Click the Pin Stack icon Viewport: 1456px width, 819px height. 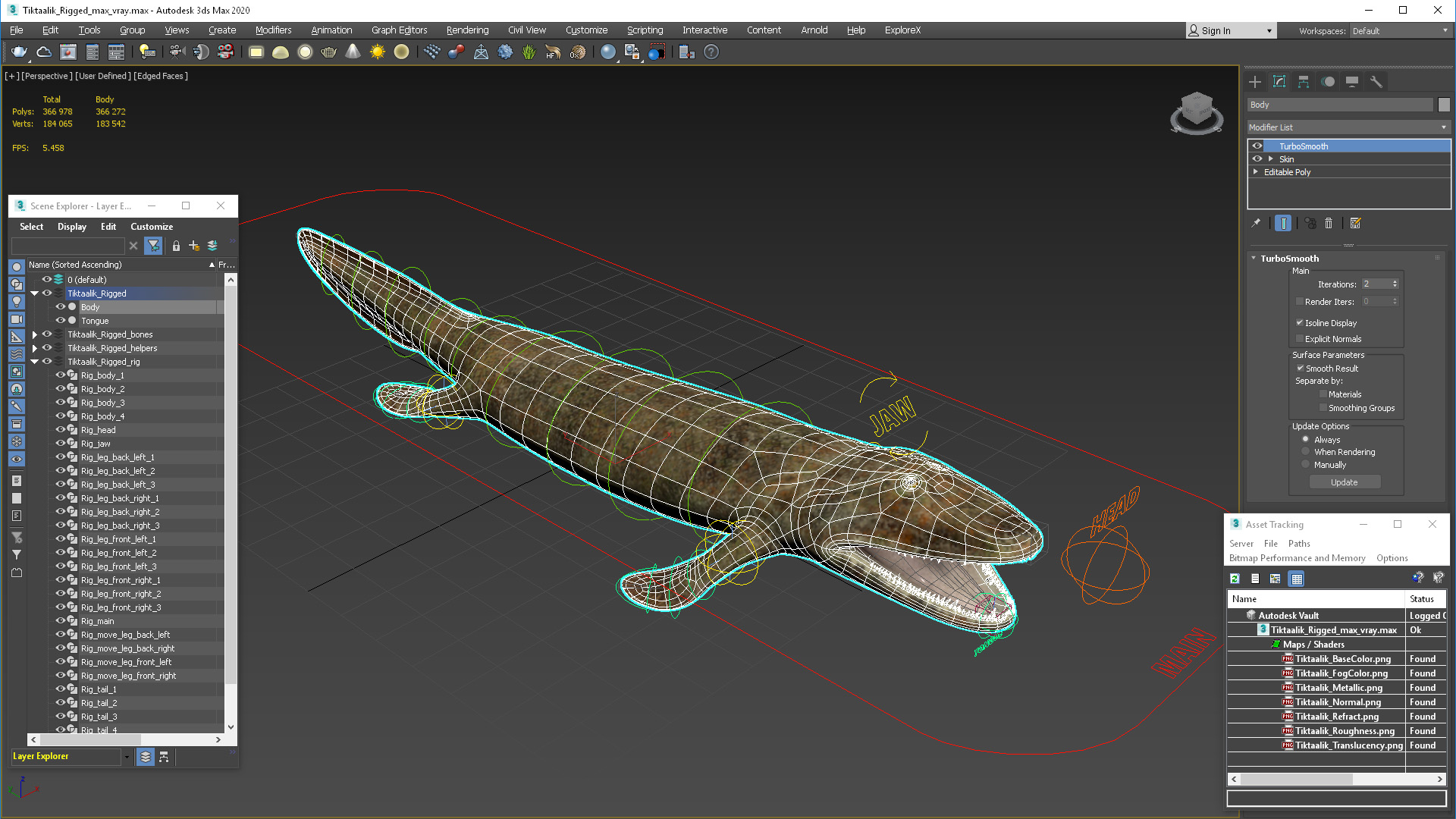click(x=1256, y=223)
